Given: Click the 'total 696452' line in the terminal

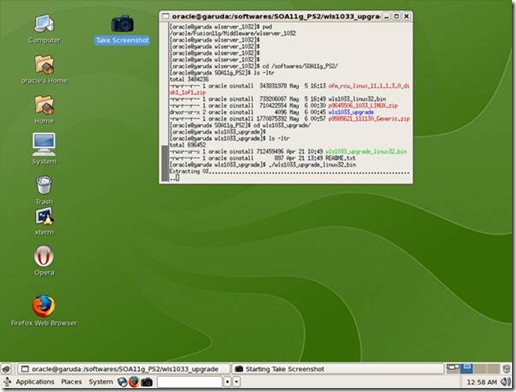Looking at the screenshot, I should (x=188, y=145).
